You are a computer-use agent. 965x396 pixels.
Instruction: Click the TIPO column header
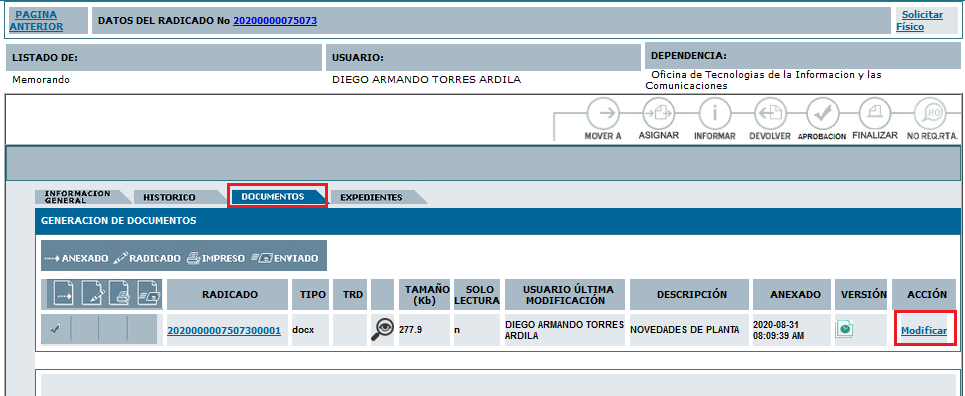pyautogui.click(x=311, y=294)
